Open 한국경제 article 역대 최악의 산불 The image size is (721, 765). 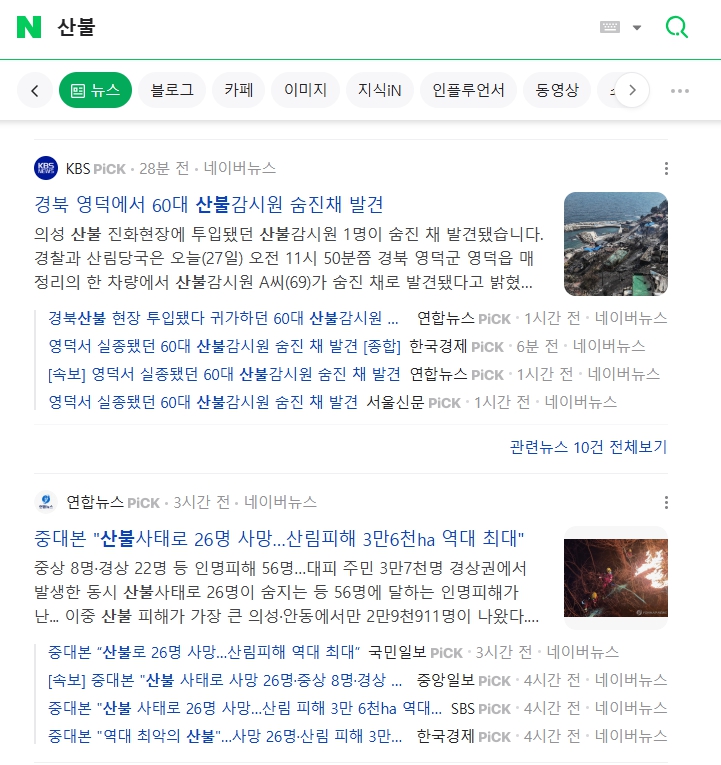click(x=225, y=736)
